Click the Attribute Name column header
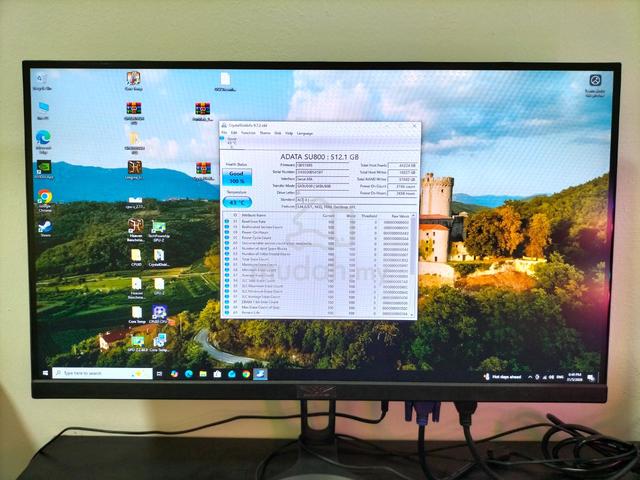The image size is (640, 480). tap(254, 215)
